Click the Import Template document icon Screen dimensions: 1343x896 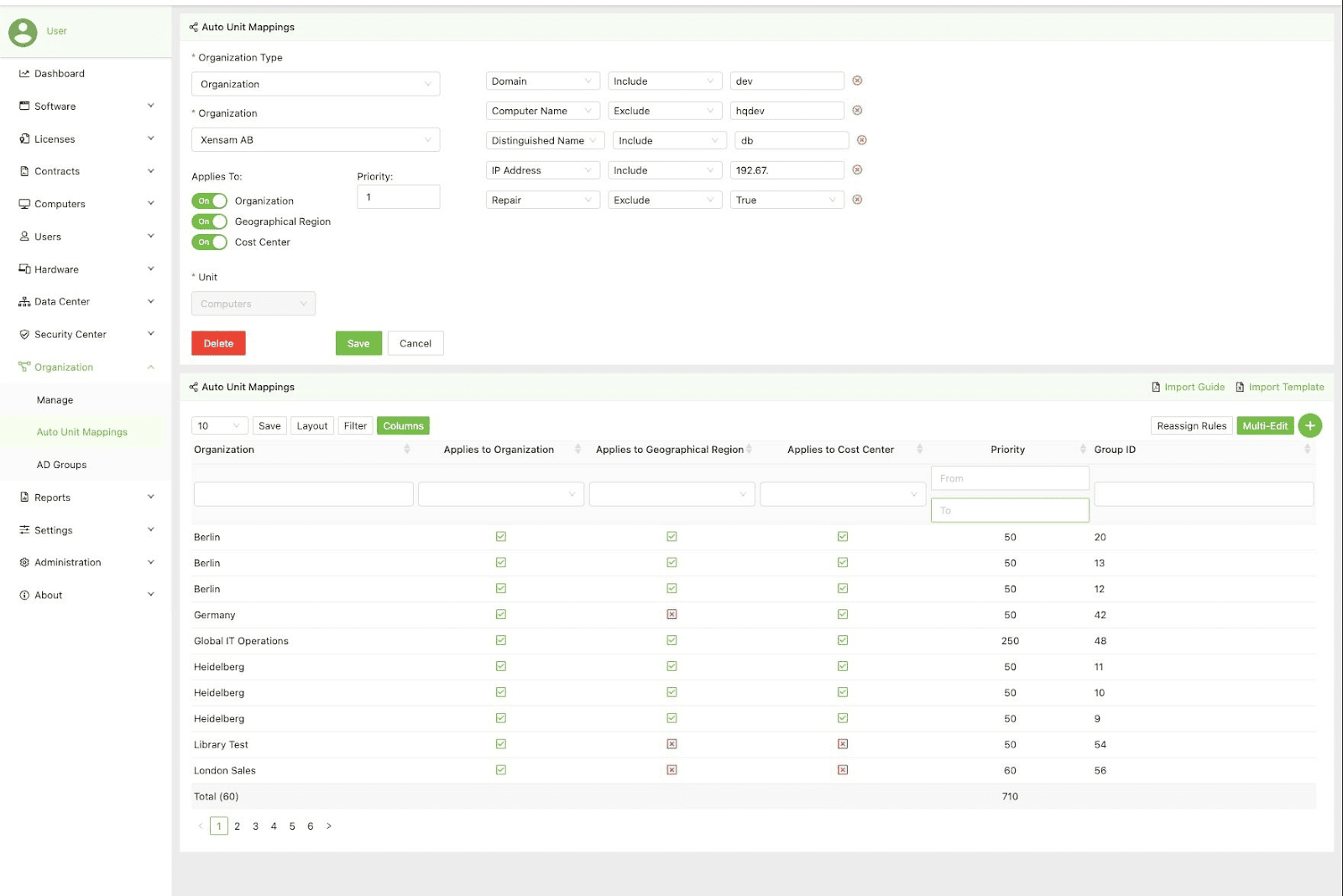[1240, 387]
